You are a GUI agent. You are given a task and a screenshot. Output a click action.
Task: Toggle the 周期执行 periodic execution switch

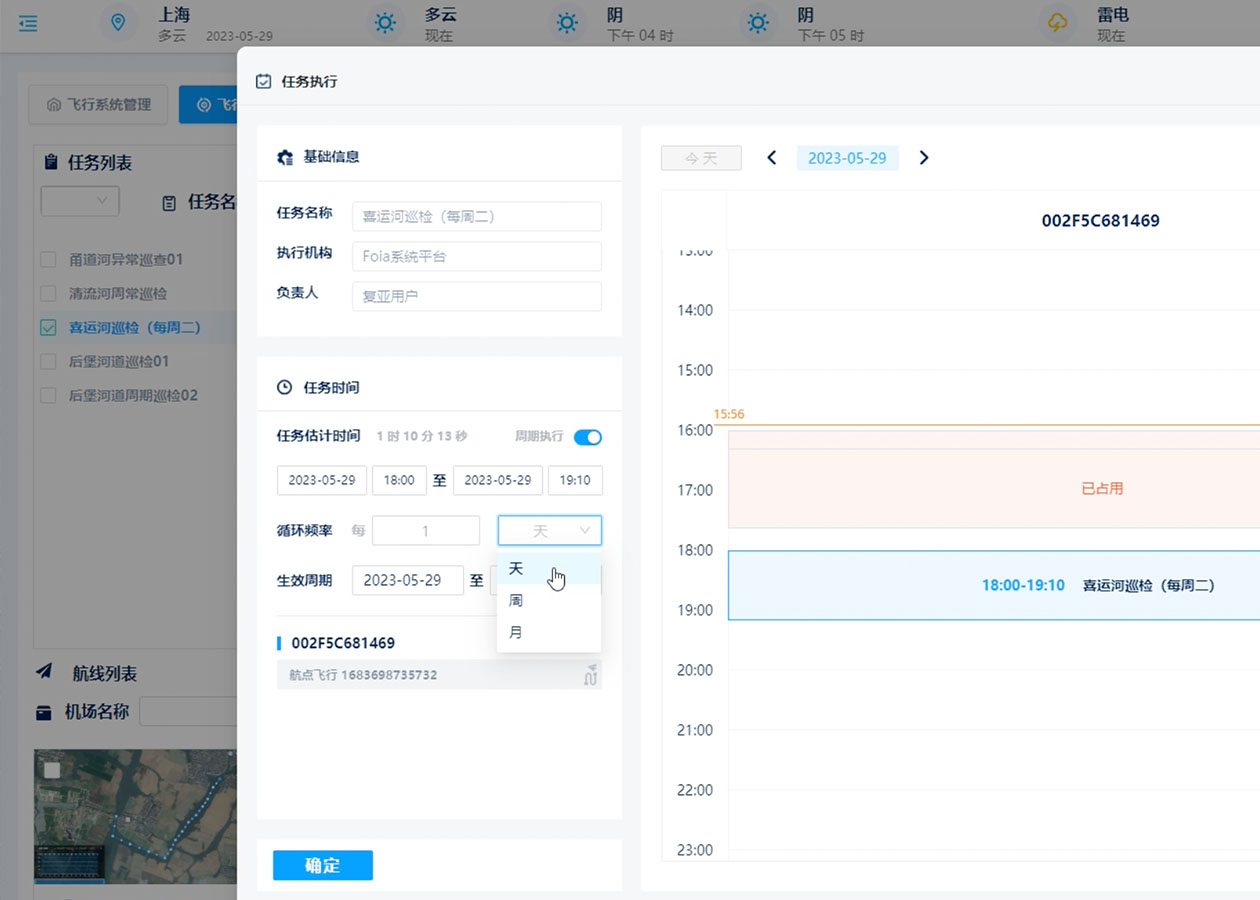pyautogui.click(x=587, y=437)
